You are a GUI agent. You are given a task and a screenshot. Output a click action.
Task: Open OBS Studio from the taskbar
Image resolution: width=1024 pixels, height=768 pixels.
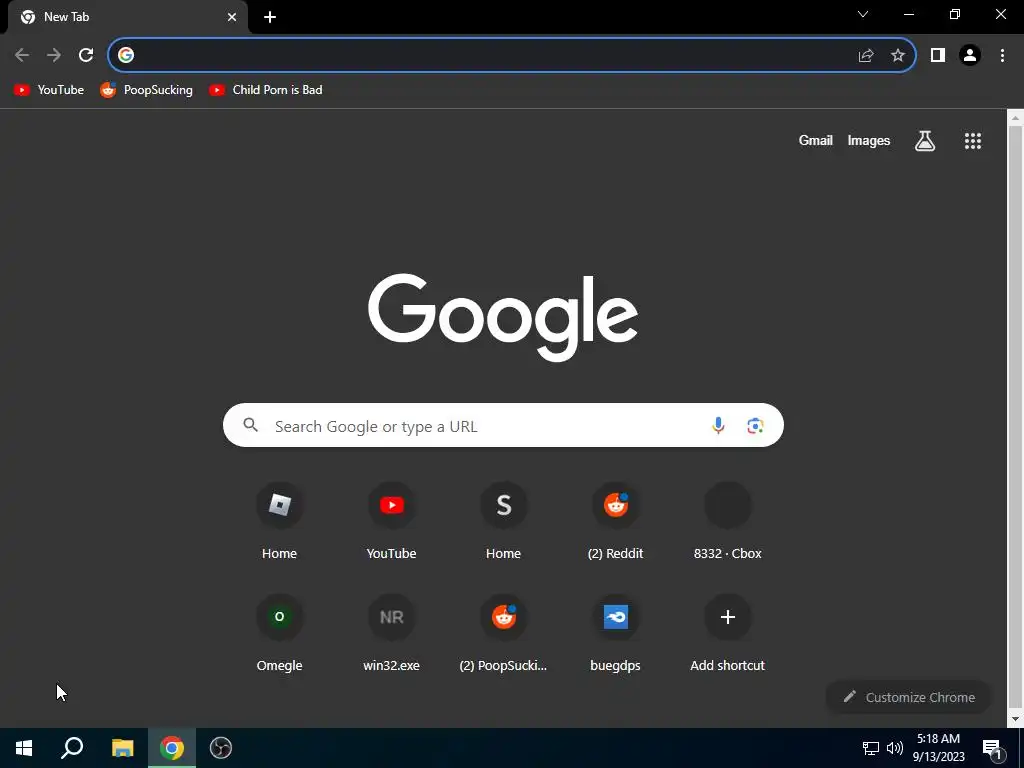click(x=221, y=748)
